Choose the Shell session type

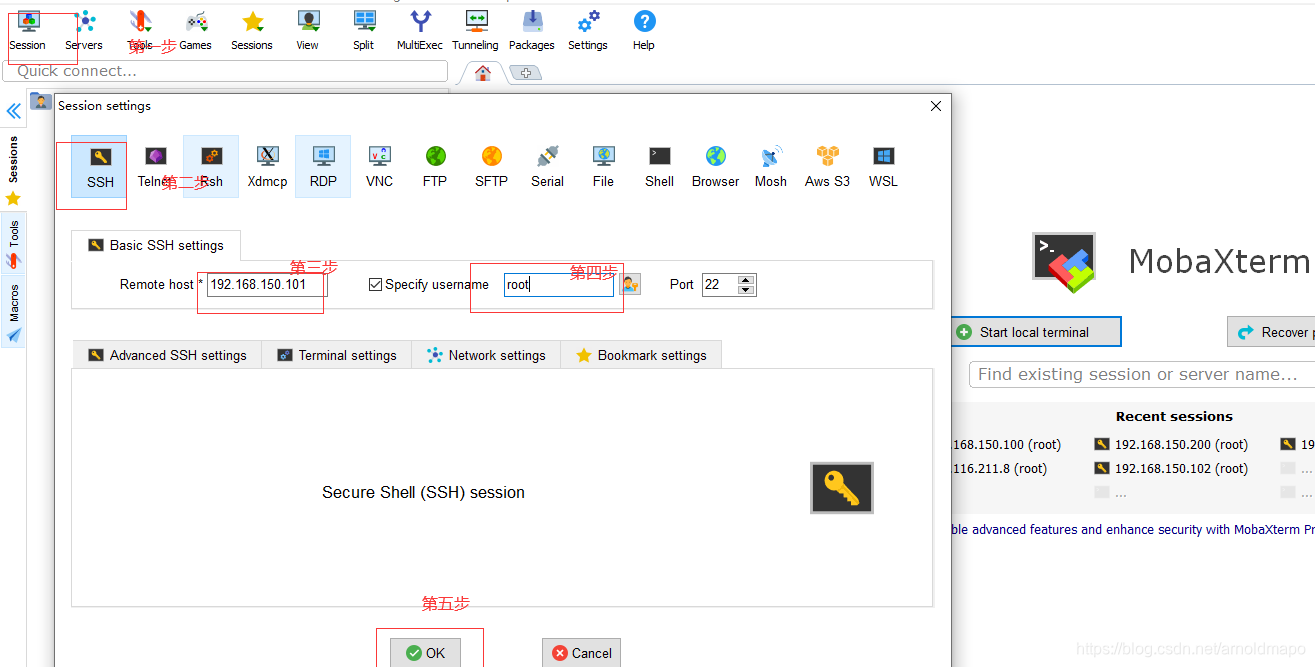tap(659, 166)
